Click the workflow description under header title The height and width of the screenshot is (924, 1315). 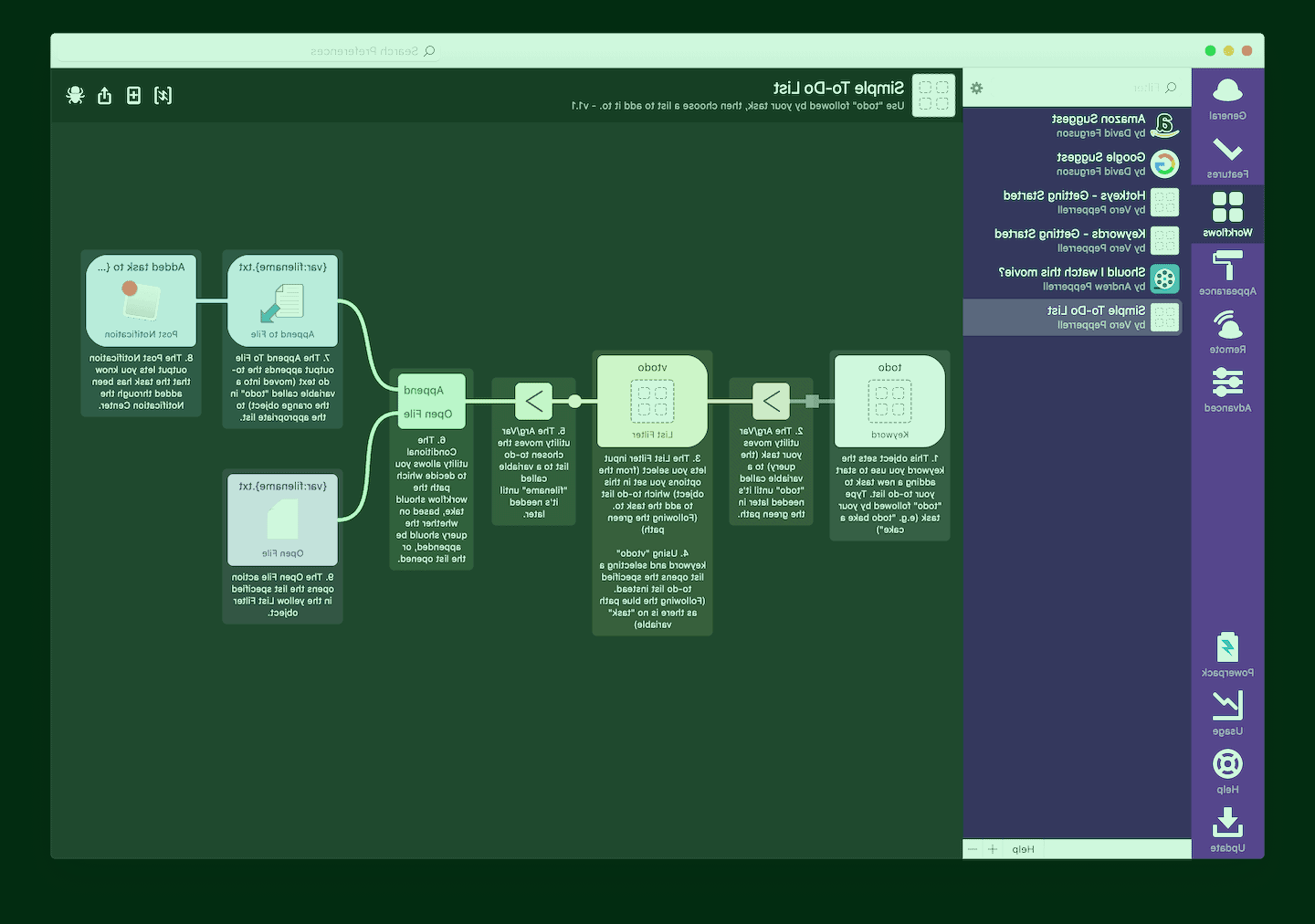(738, 106)
